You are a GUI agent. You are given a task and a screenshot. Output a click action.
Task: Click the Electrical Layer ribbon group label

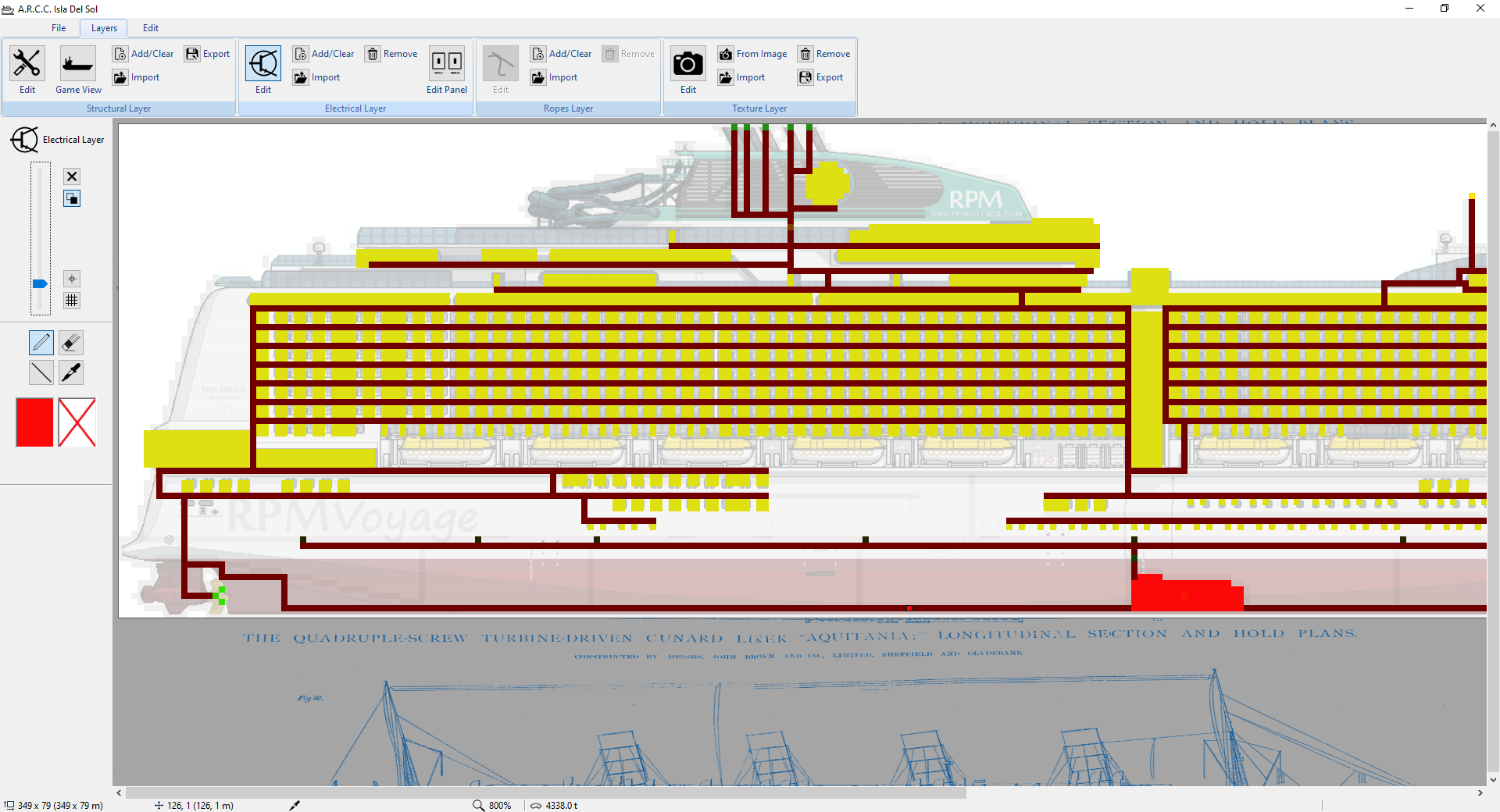pos(355,109)
